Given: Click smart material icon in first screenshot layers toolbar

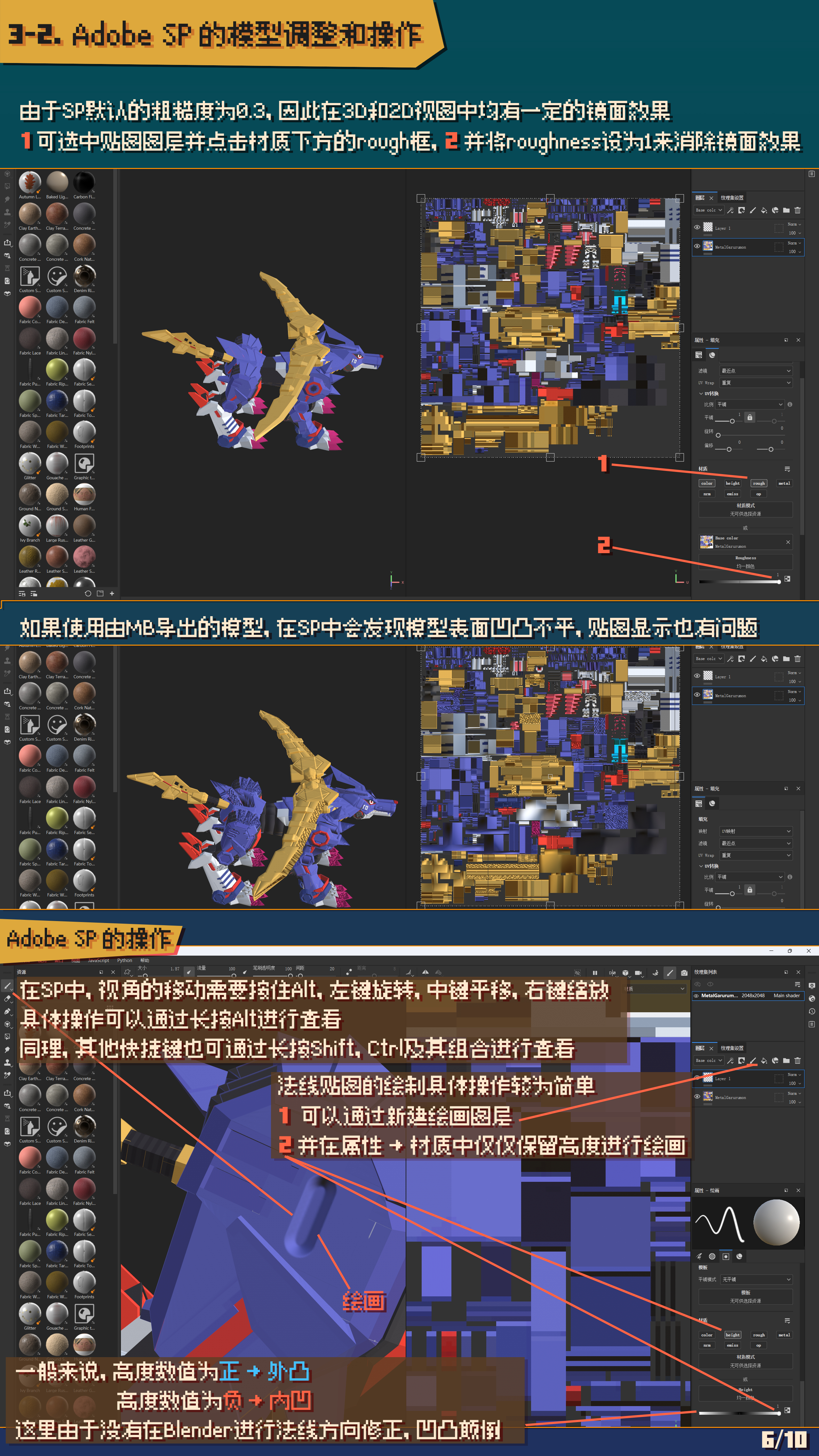Looking at the screenshot, I should [775, 210].
